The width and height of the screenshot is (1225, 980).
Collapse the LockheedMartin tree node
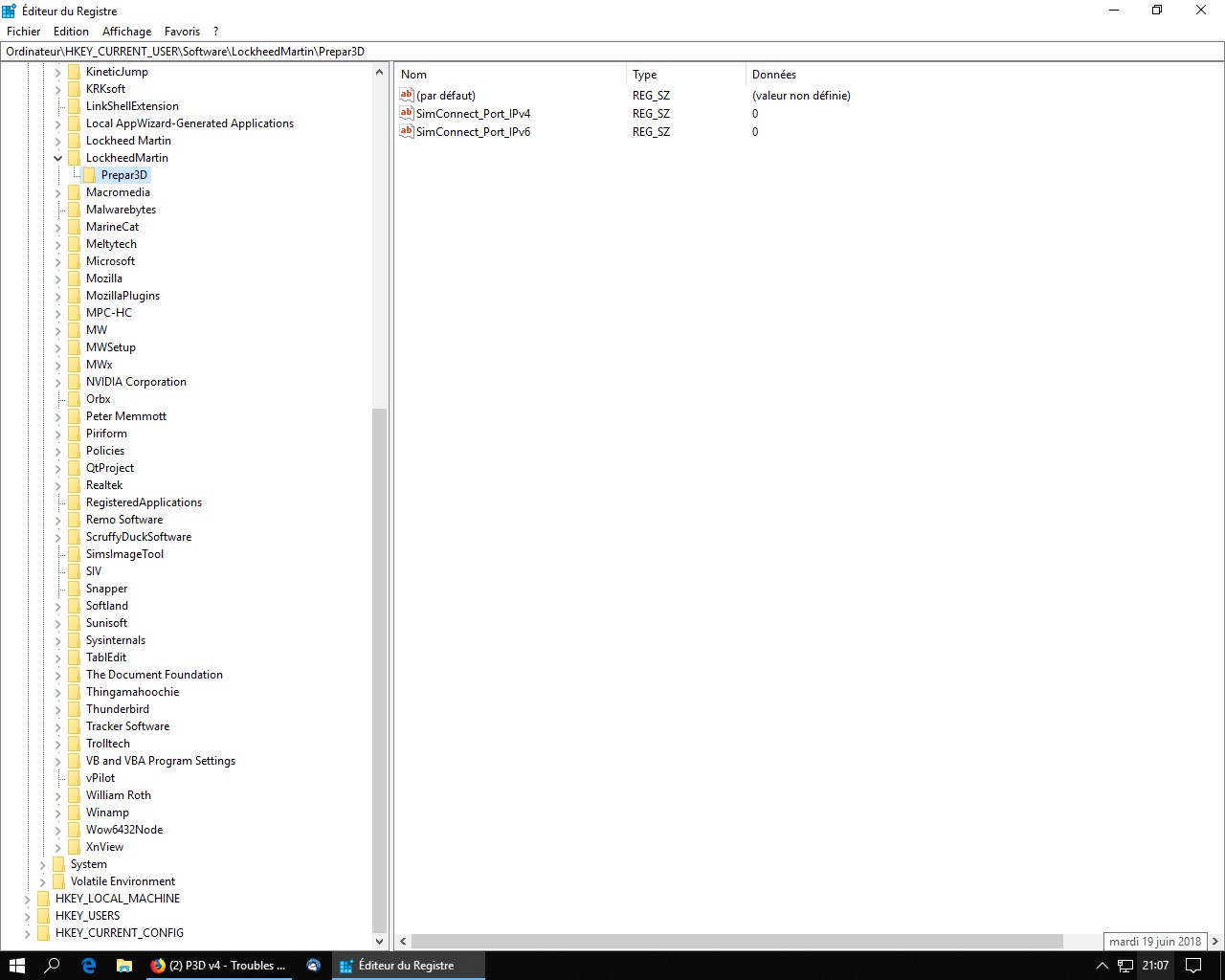58,158
